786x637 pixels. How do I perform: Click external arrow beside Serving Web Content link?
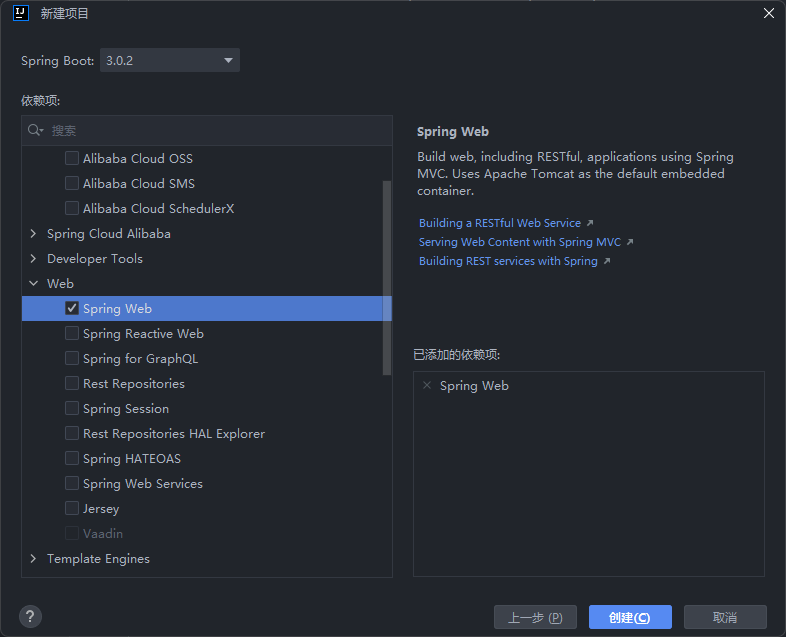[x=630, y=242]
